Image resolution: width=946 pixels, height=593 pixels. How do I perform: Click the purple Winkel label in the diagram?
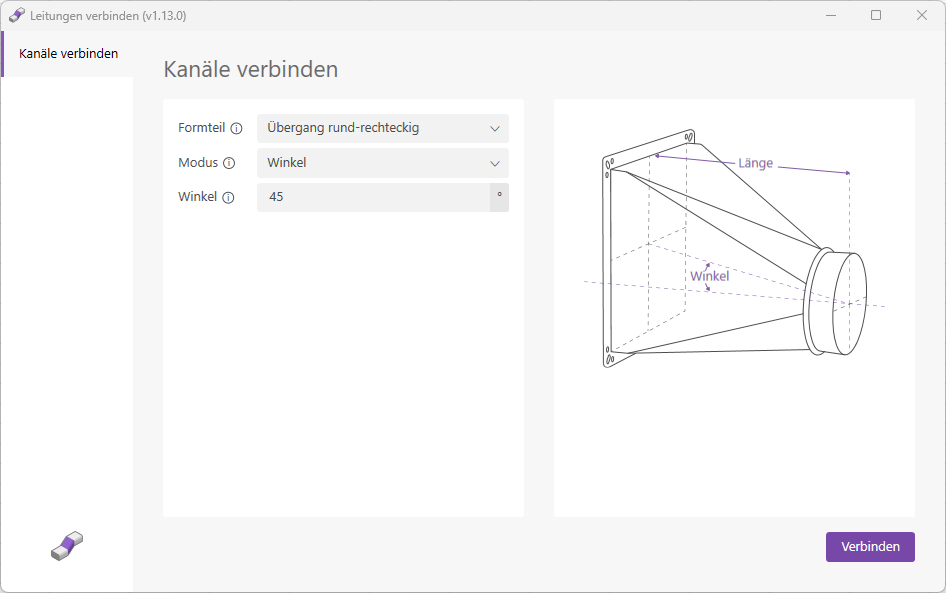pos(709,276)
